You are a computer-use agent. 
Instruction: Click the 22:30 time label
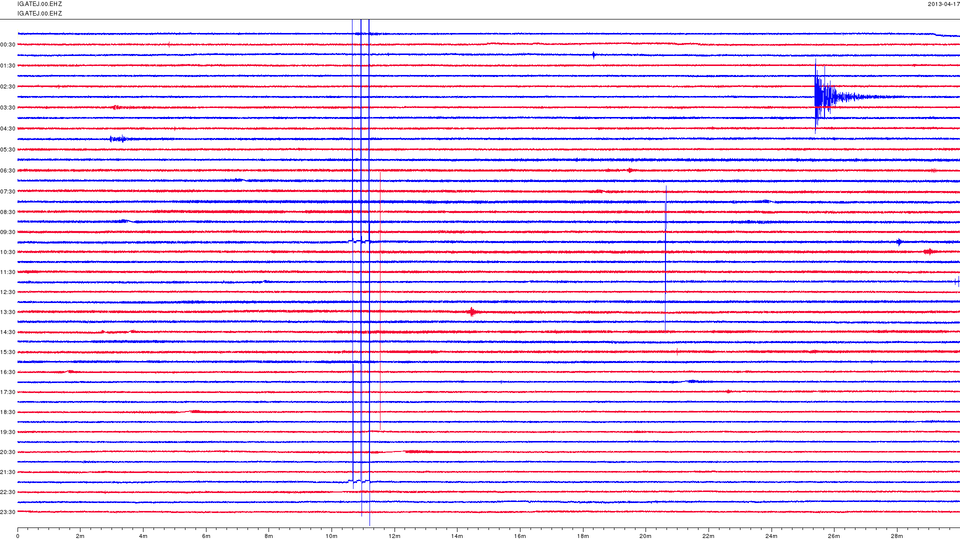pos(8,492)
